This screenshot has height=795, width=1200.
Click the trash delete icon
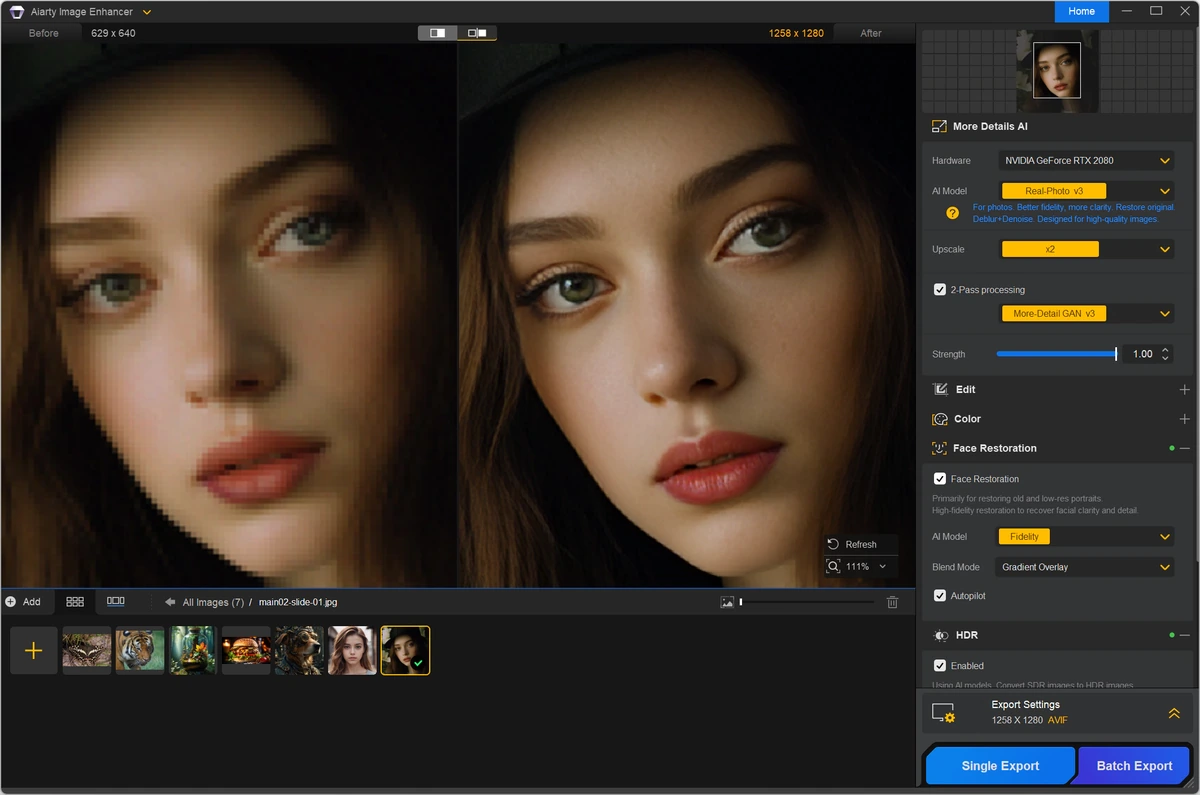[893, 602]
